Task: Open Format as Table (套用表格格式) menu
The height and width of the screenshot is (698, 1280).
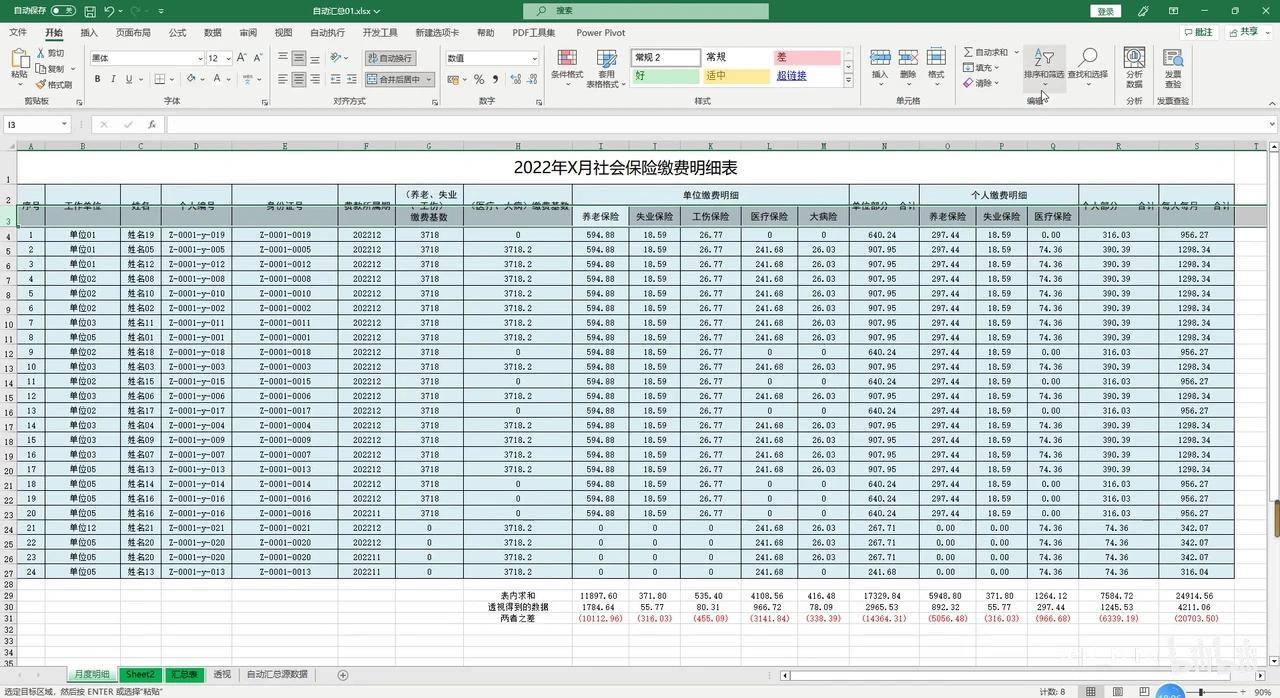Action: tap(606, 67)
